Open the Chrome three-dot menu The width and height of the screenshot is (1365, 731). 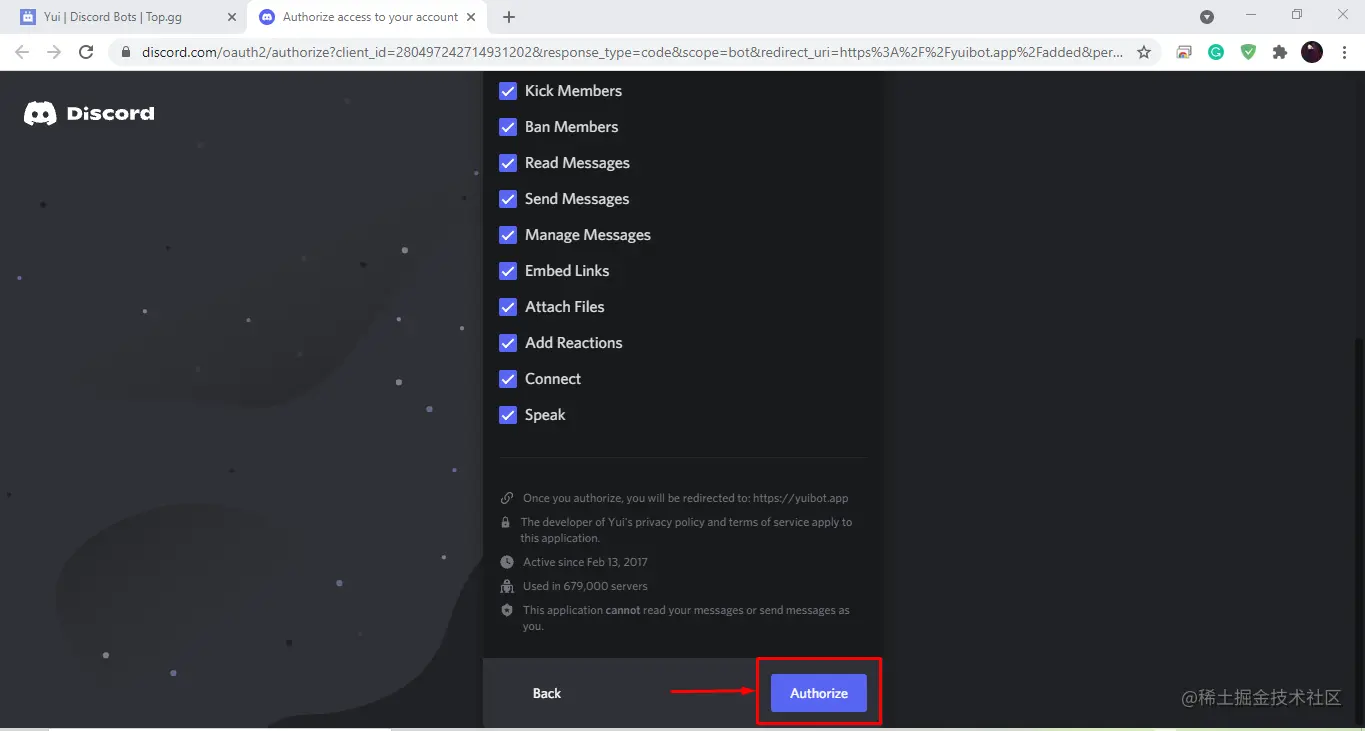[x=1343, y=52]
